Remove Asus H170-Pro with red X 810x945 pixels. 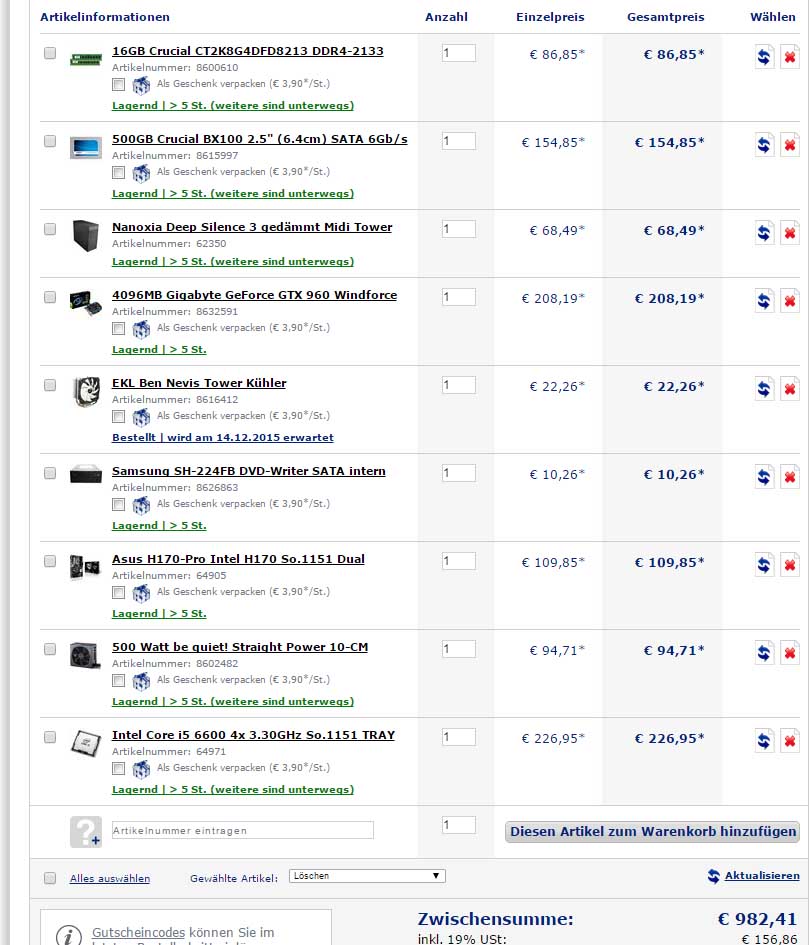(x=790, y=565)
